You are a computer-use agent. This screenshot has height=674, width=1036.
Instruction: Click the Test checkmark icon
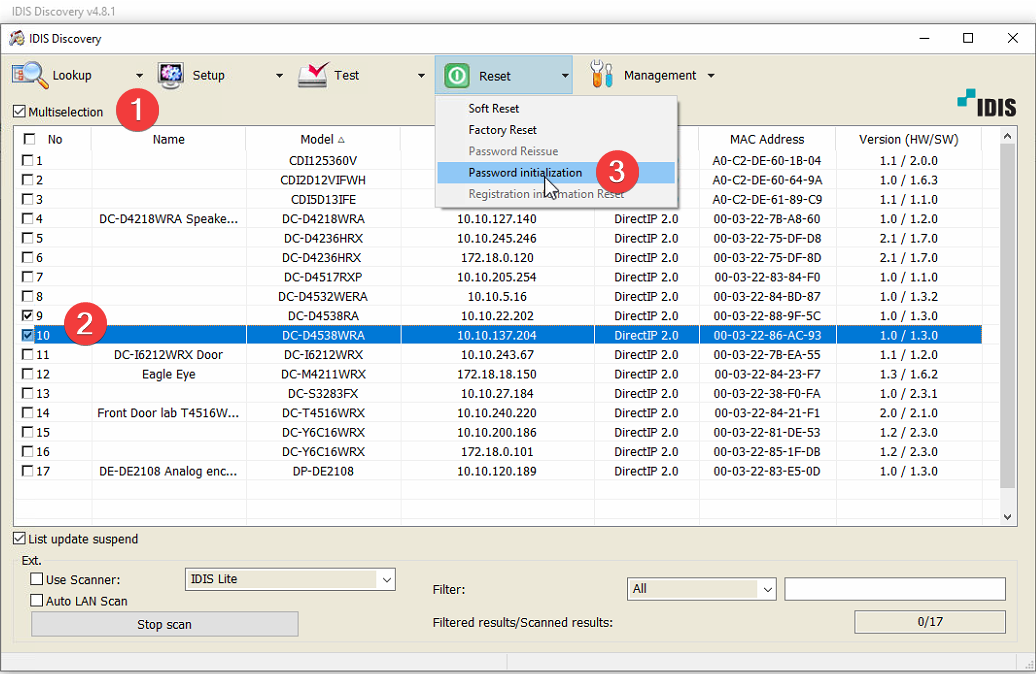click(313, 75)
